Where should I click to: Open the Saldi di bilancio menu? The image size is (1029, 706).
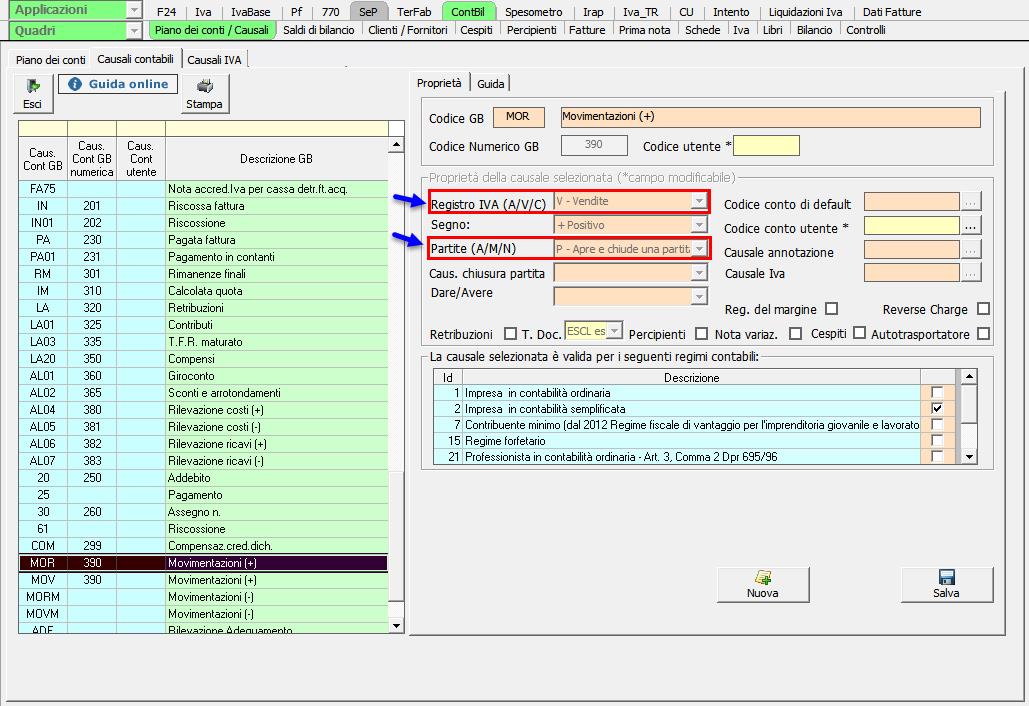tap(318, 30)
